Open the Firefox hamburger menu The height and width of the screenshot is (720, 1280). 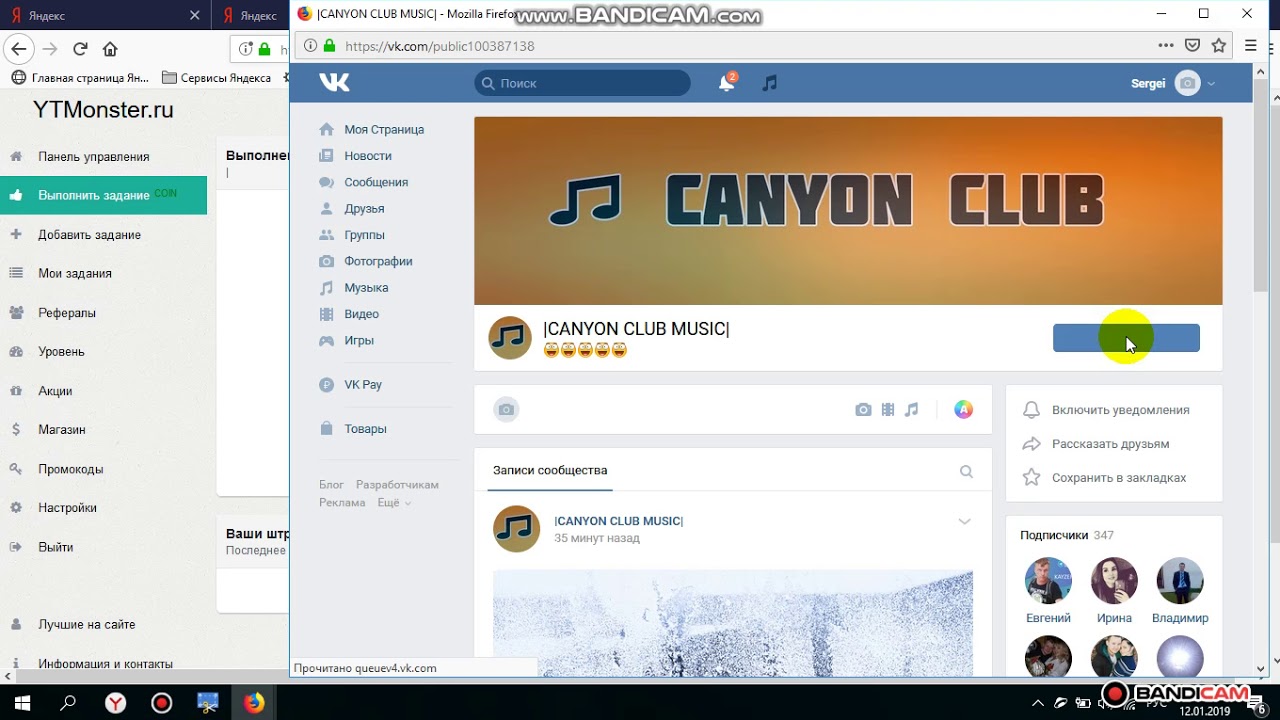(1251, 45)
